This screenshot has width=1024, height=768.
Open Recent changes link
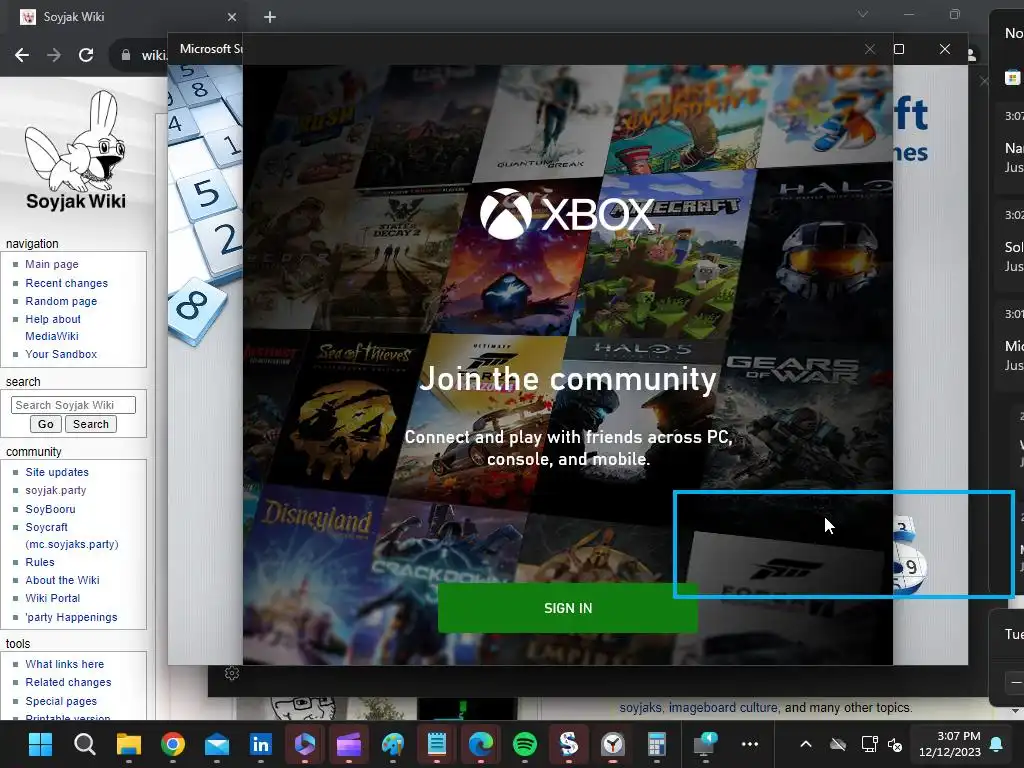tap(67, 283)
